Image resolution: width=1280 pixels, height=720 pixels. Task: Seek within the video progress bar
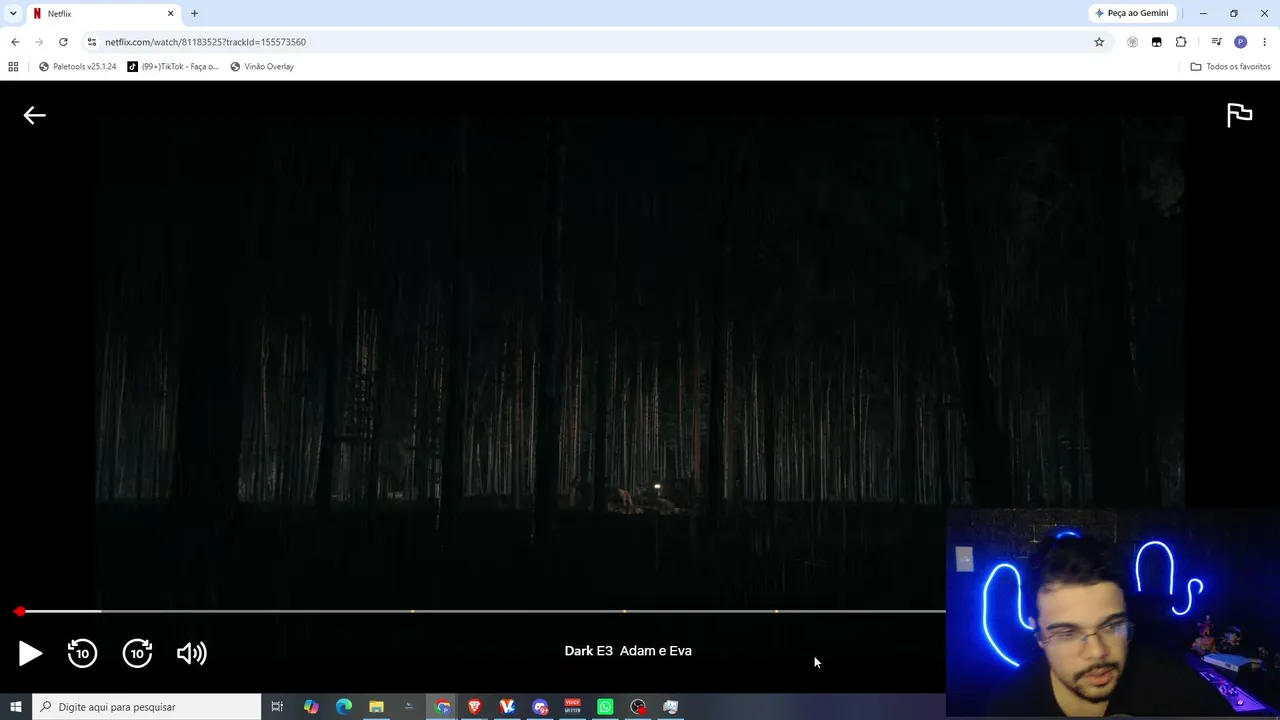[x=482, y=611]
